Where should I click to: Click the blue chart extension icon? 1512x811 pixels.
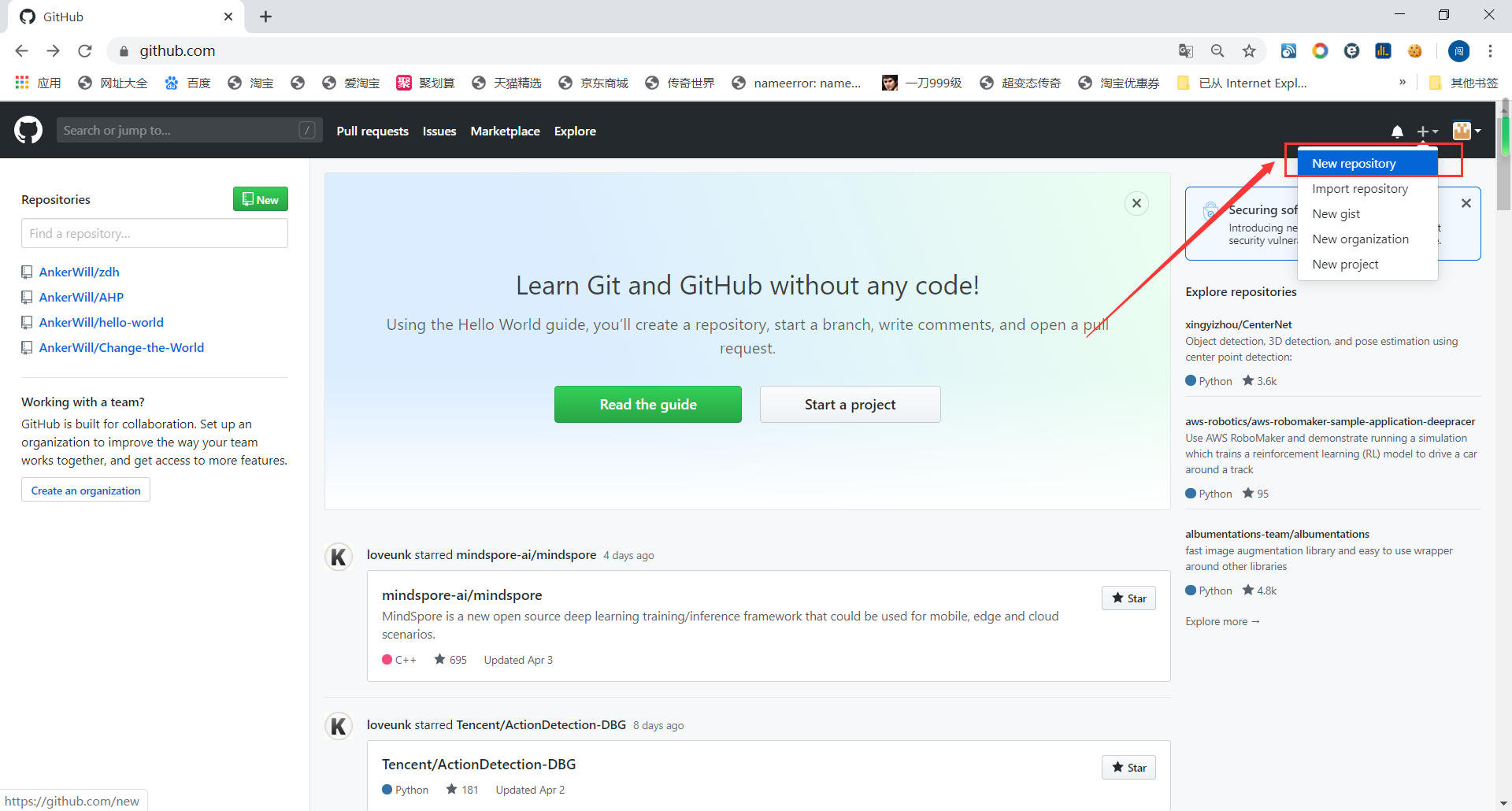[1383, 50]
